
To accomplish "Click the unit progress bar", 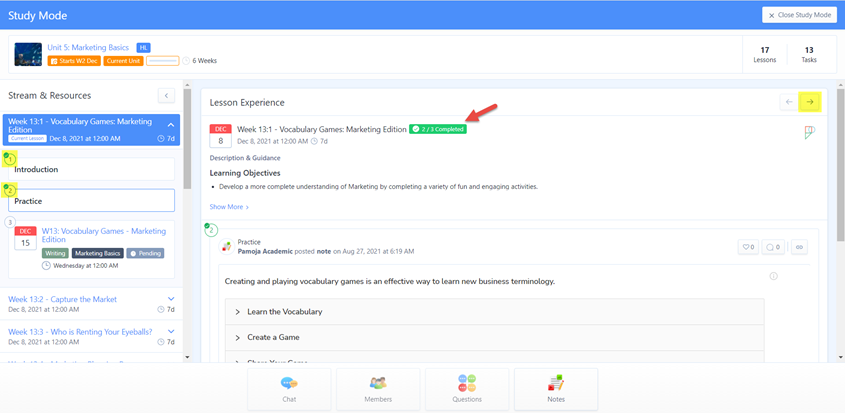I will click(162, 61).
